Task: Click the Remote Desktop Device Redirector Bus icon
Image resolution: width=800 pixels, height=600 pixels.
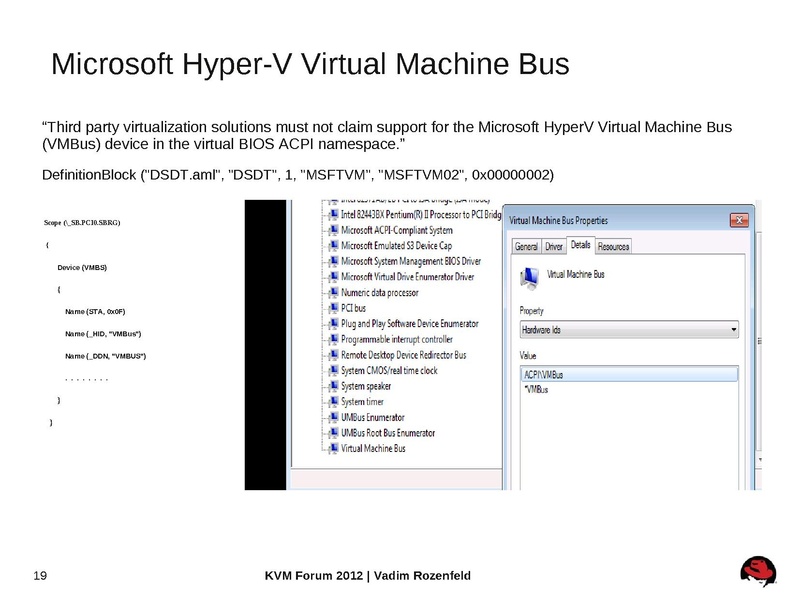Action: tap(332, 355)
